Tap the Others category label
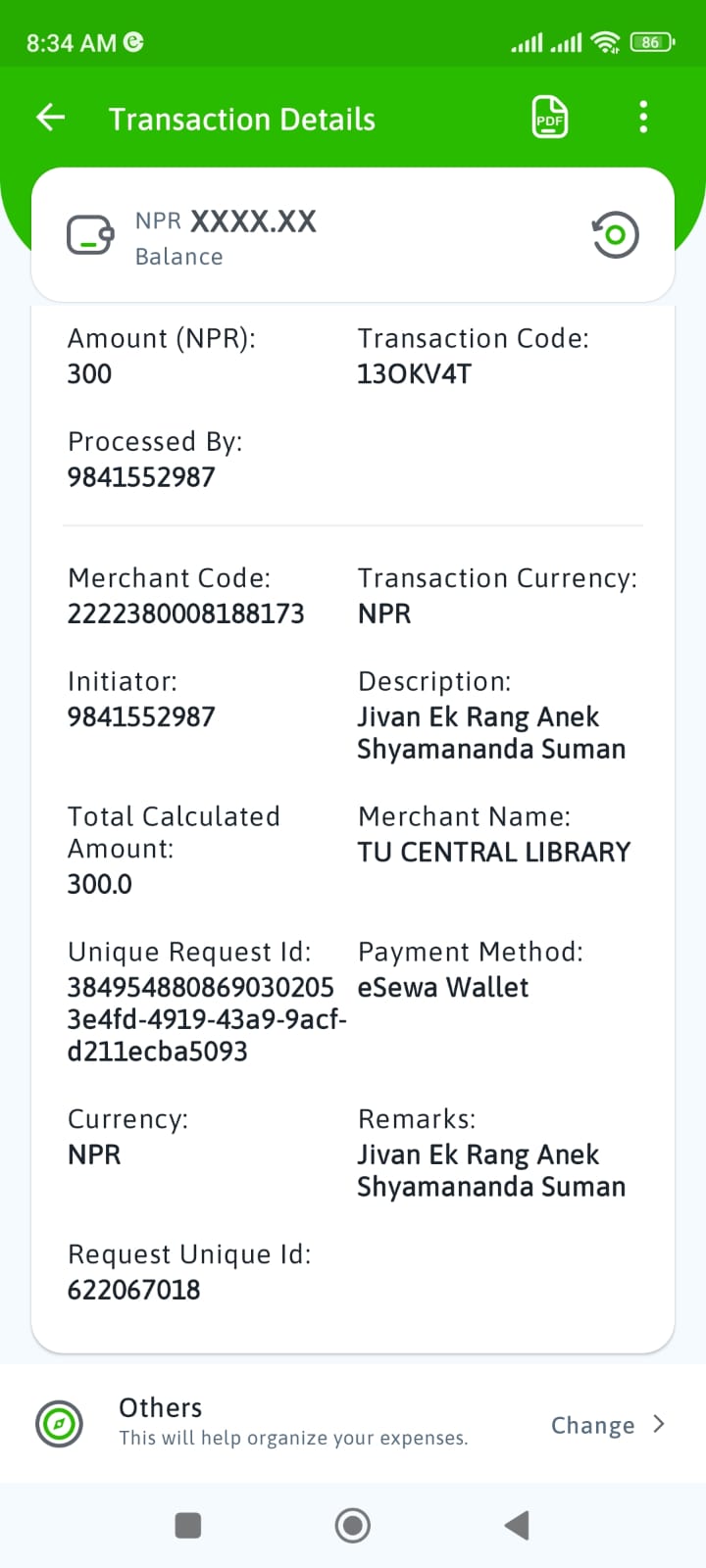 tap(161, 1408)
